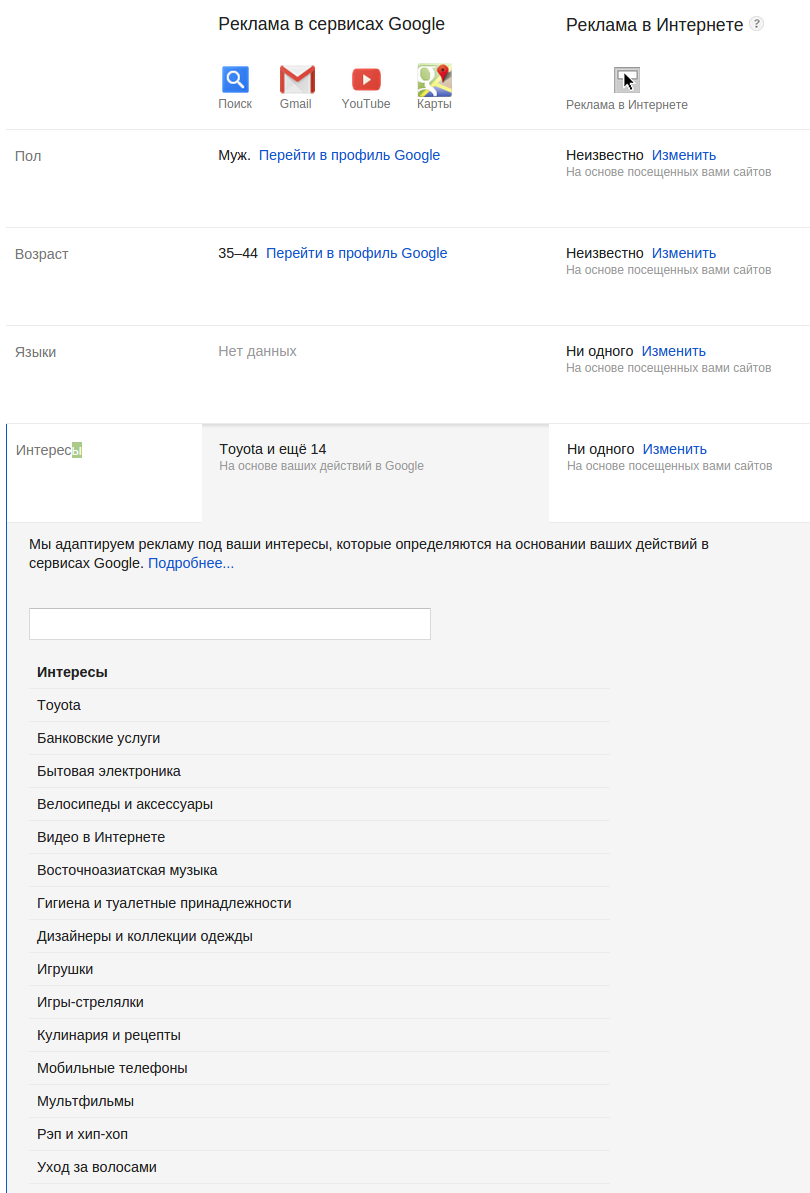Open Перейти в профиль Google for gender
The width and height of the screenshot is (810, 1193).
(349, 155)
